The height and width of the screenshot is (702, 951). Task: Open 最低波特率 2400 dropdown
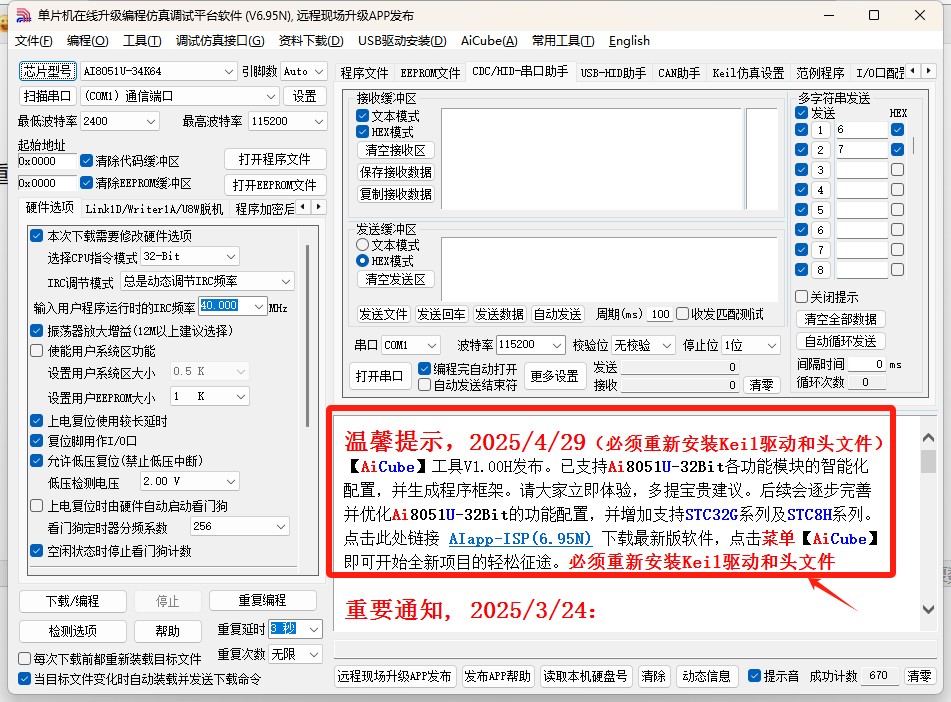pos(150,121)
